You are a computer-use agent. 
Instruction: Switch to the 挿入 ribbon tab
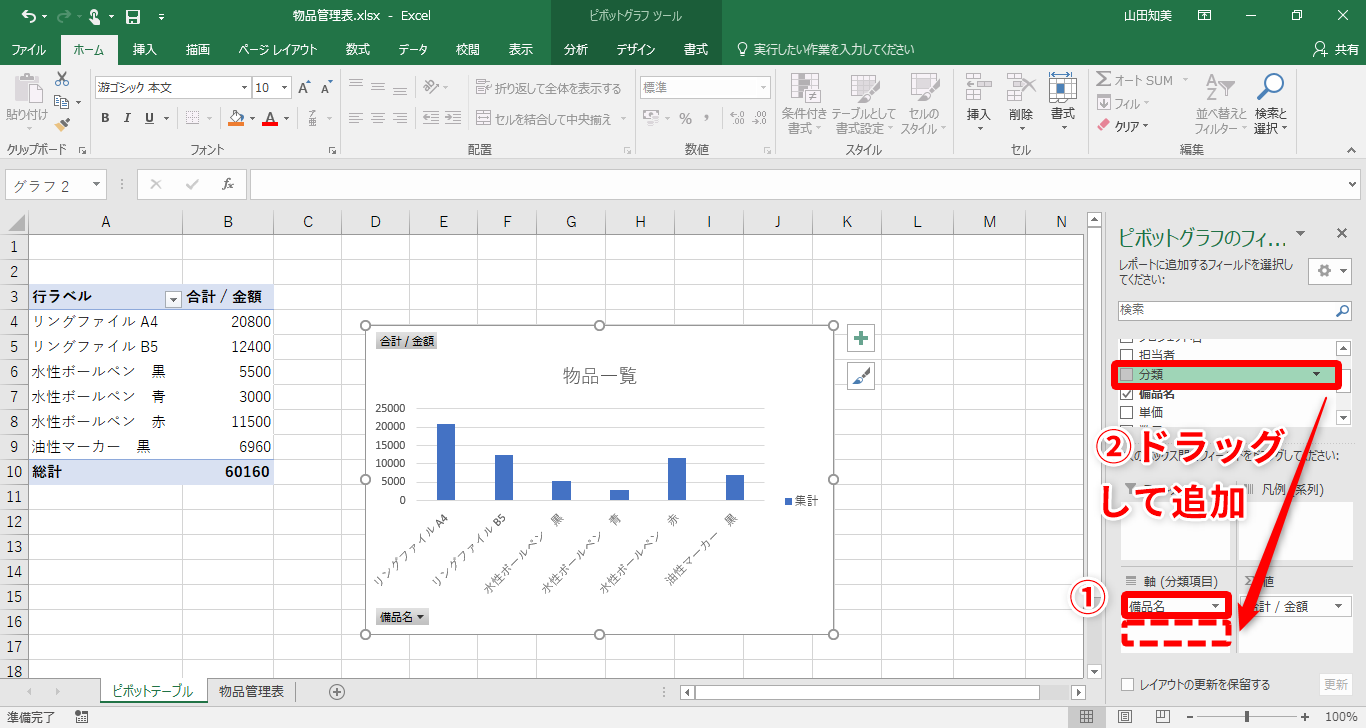[145, 49]
